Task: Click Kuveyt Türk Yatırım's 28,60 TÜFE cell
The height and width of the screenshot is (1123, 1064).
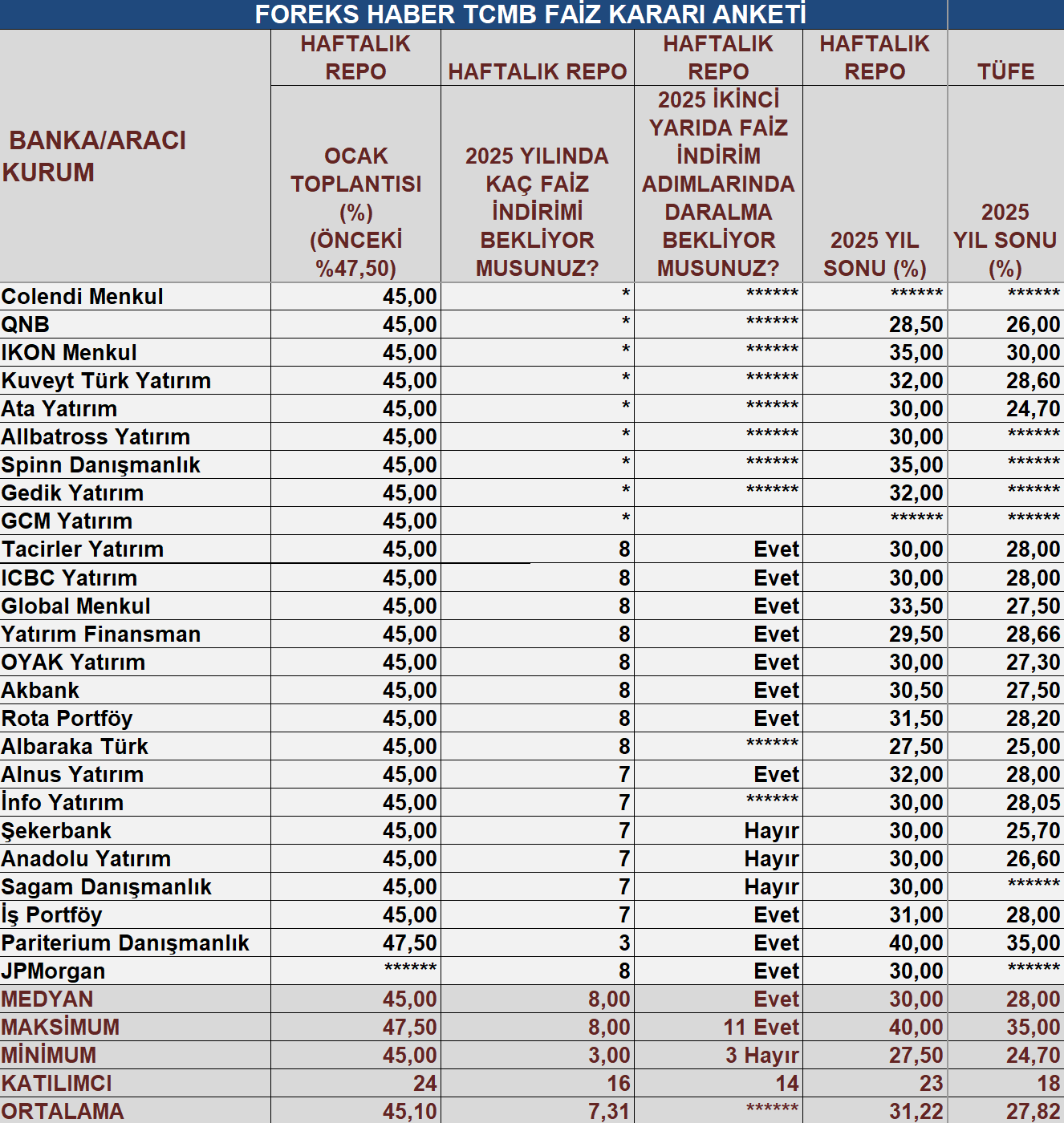Action: pyautogui.click(x=1033, y=381)
